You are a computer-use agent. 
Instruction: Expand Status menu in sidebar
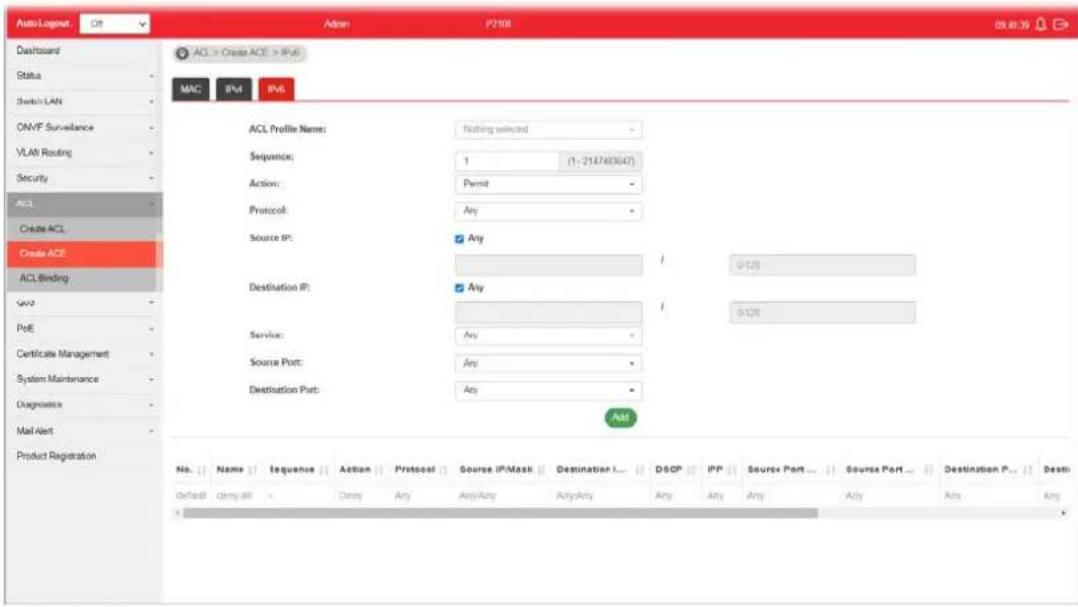pyautogui.click(x=85, y=76)
